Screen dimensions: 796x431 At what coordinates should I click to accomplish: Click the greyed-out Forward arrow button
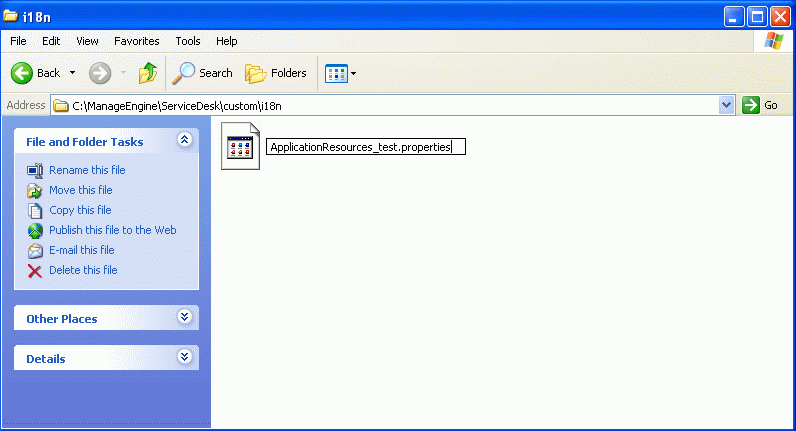click(x=100, y=73)
